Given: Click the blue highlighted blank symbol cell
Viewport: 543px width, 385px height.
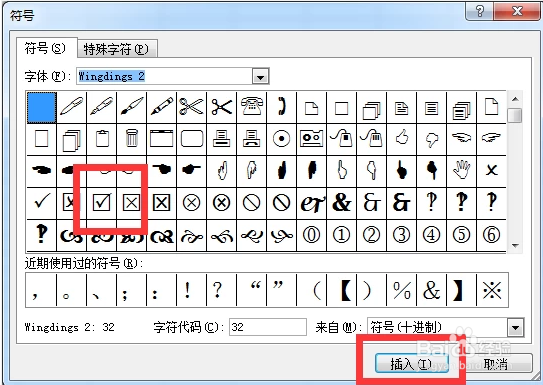Looking at the screenshot, I should (42, 107).
